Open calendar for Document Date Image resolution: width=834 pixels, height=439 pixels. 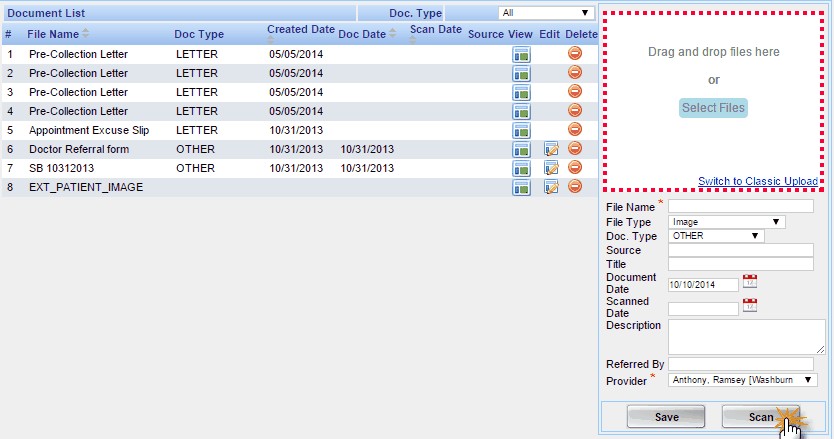point(750,282)
